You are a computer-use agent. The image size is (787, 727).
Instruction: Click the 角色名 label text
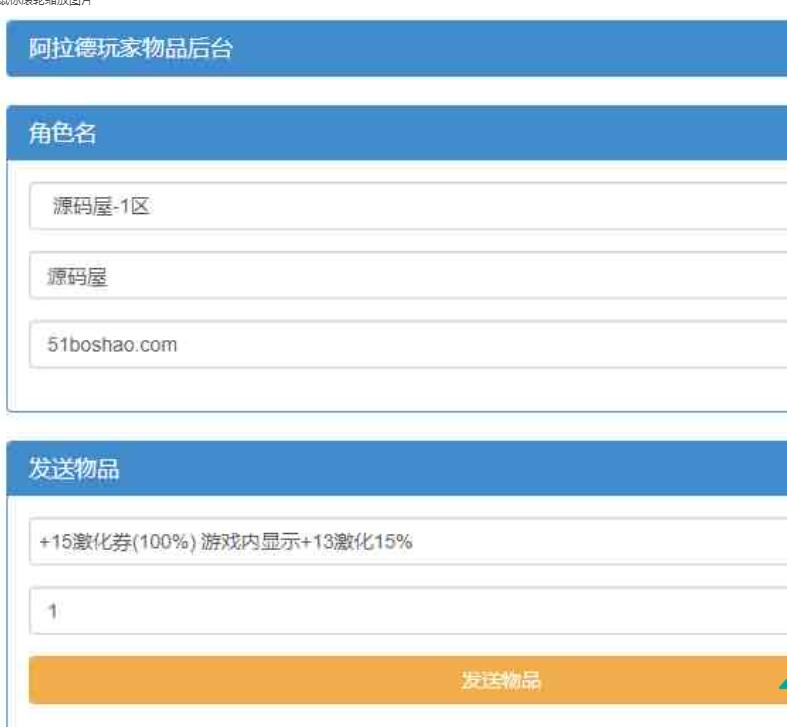click(x=62, y=133)
